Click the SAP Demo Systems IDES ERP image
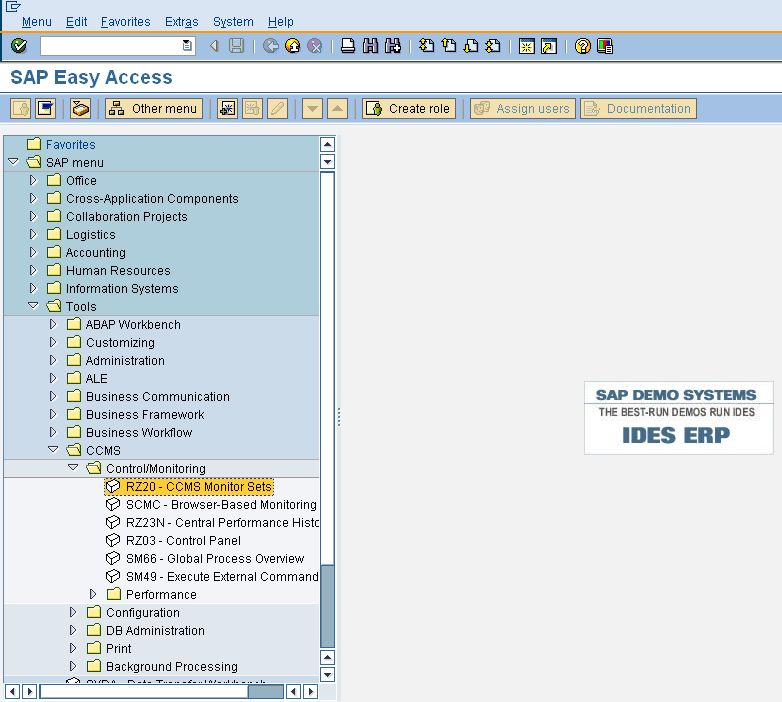Screen dimensions: 782x702 tap(678, 418)
